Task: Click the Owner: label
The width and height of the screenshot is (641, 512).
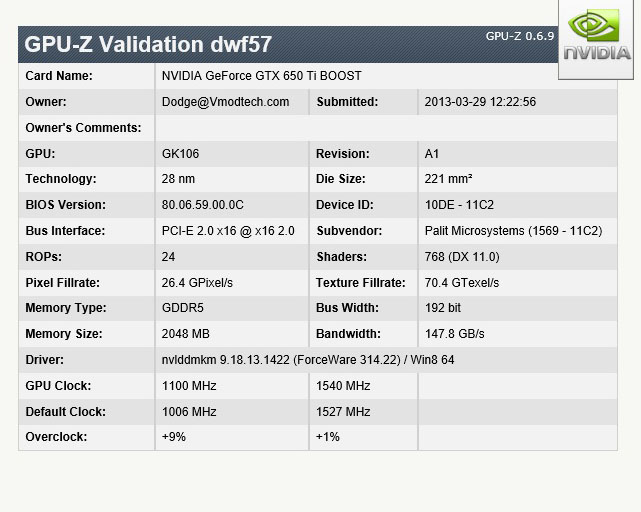Action: pyautogui.click(x=46, y=102)
